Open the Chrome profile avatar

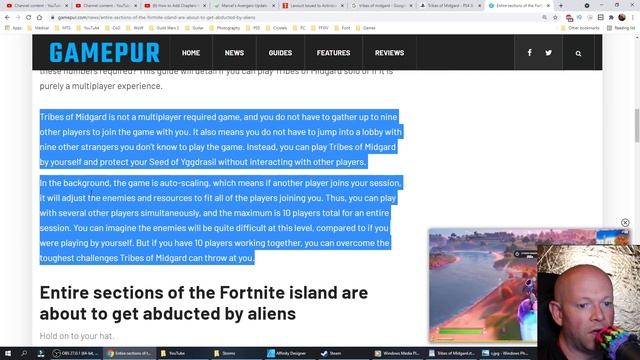click(x=622, y=18)
